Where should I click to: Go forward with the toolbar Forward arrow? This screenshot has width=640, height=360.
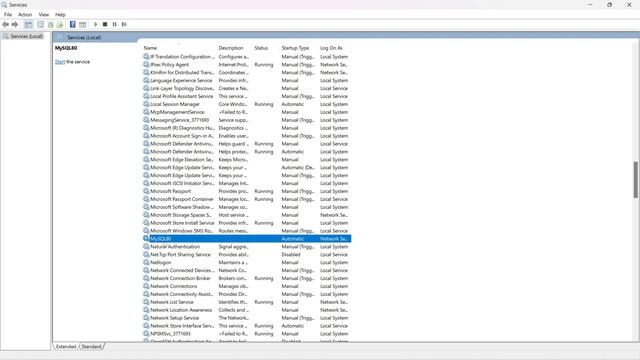pos(15,24)
